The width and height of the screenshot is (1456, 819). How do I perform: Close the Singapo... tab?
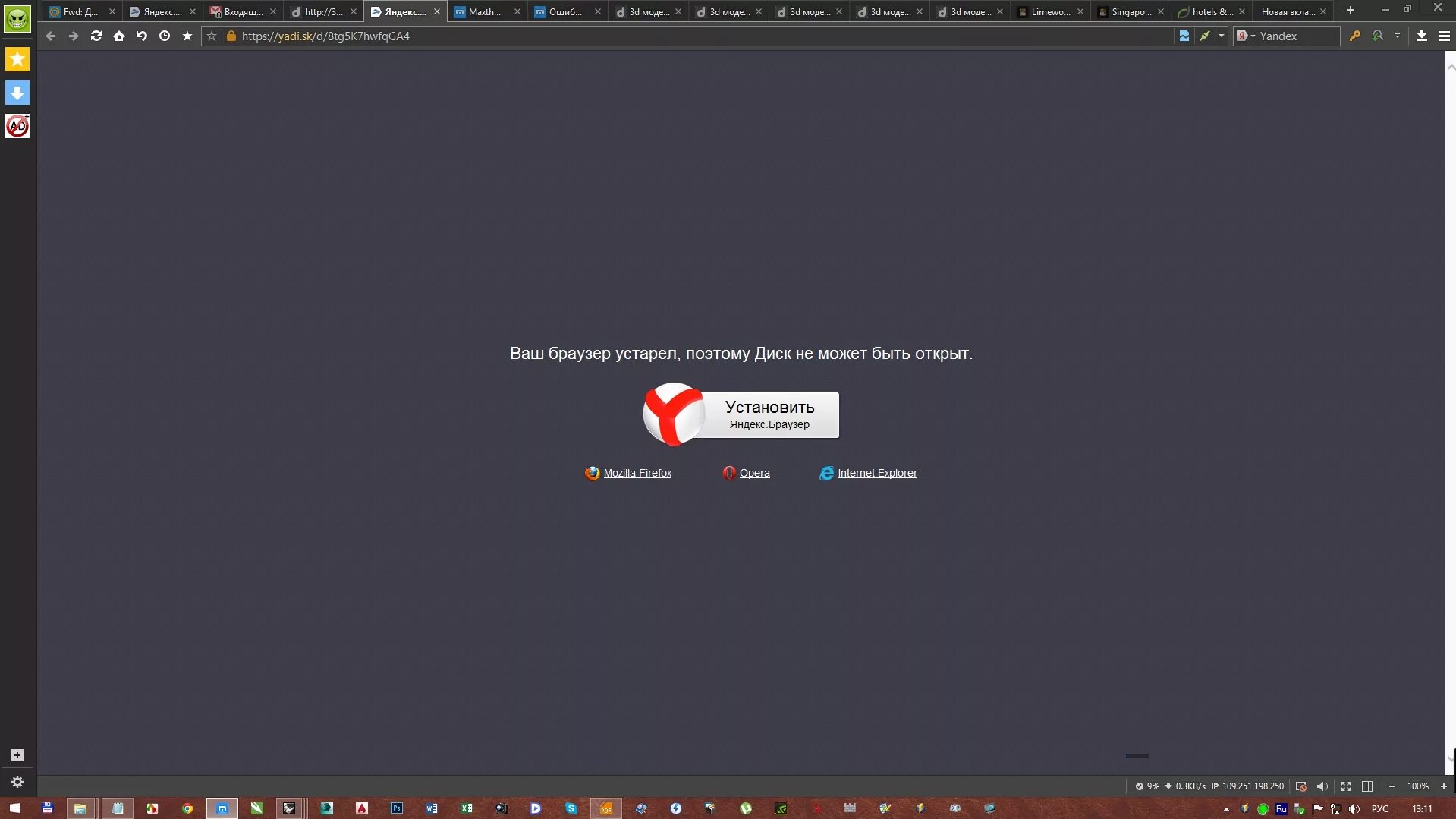1161,11
